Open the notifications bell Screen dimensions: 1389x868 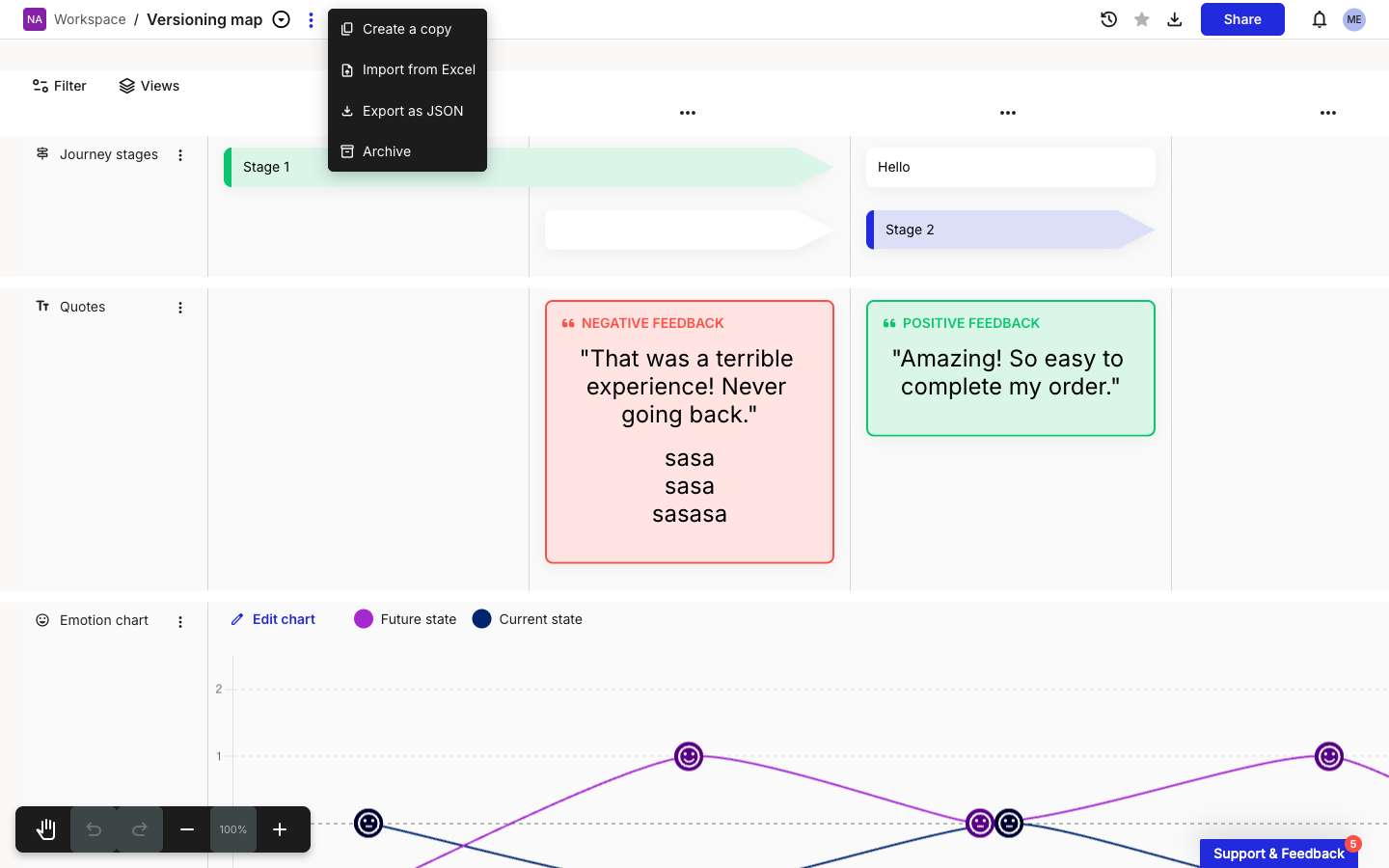click(1320, 19)
